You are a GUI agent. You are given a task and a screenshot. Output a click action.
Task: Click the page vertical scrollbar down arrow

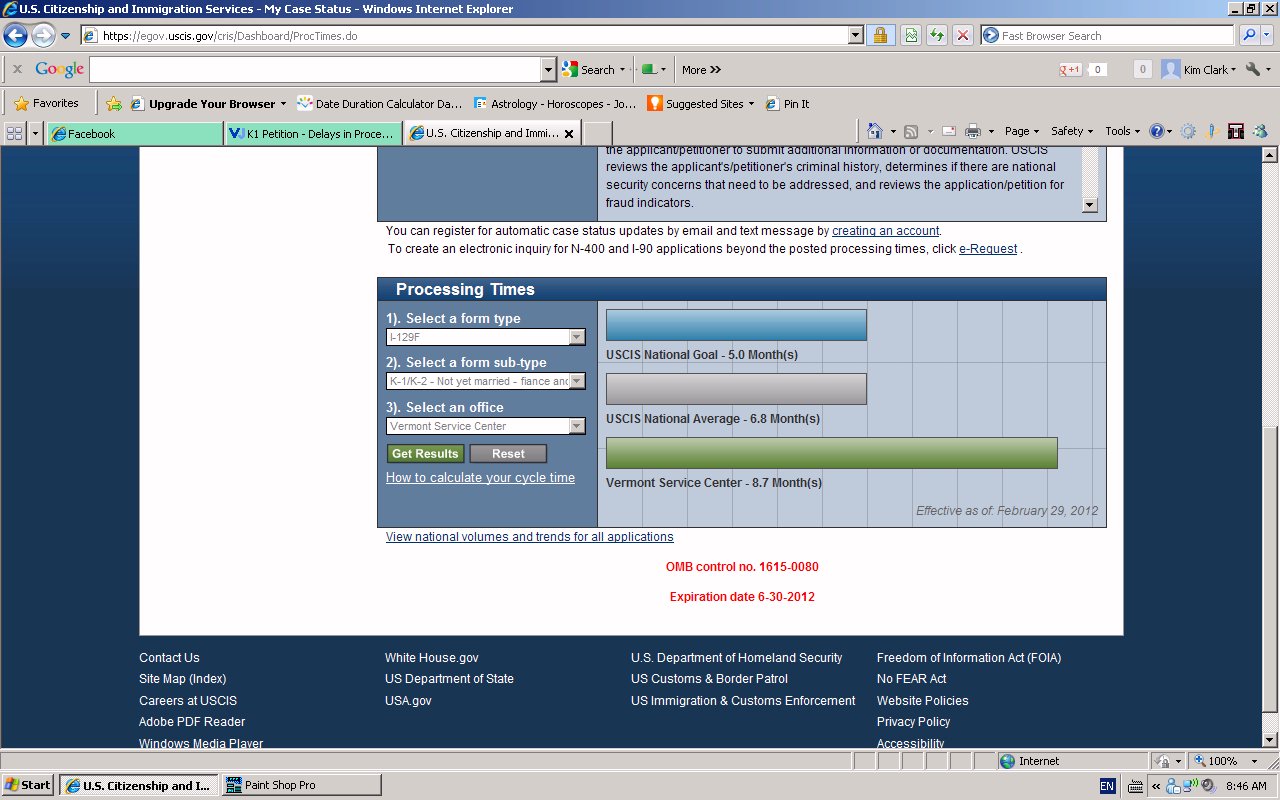1270,739
